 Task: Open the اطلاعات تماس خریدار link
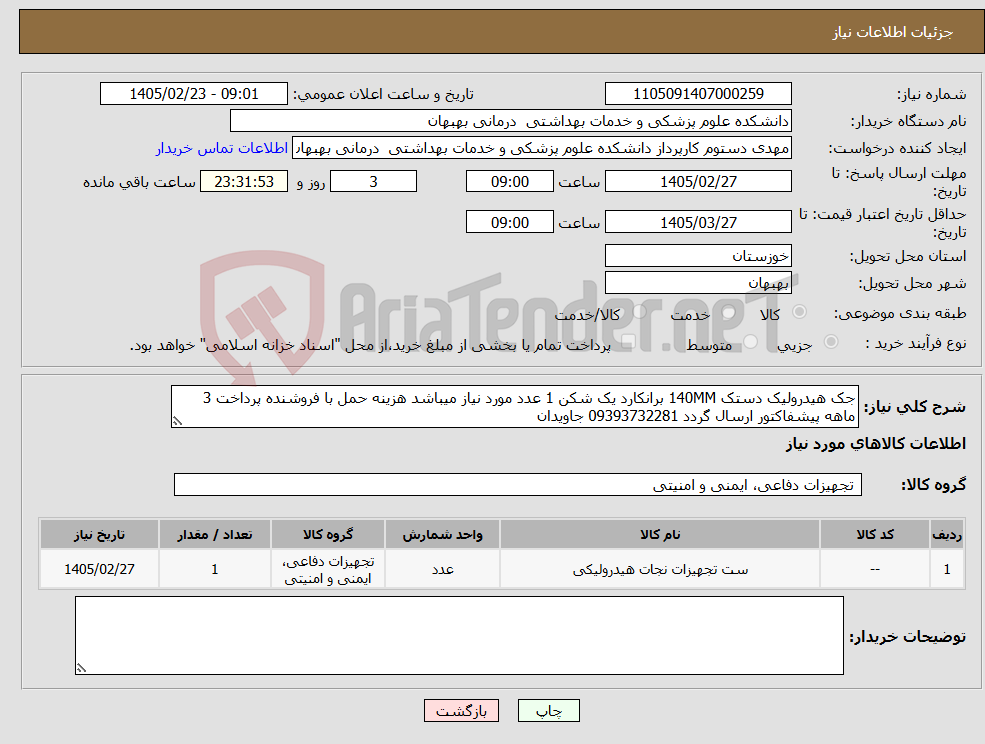point(222,148)
